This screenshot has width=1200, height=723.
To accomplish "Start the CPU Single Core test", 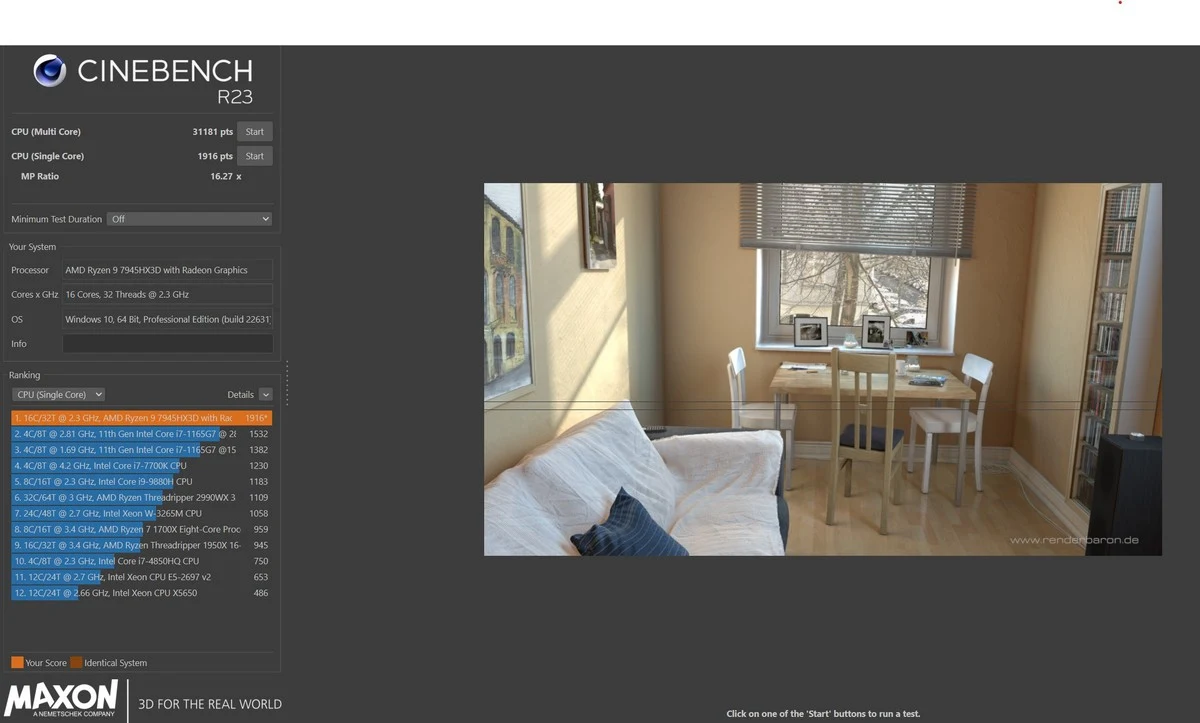I will 255,156.
